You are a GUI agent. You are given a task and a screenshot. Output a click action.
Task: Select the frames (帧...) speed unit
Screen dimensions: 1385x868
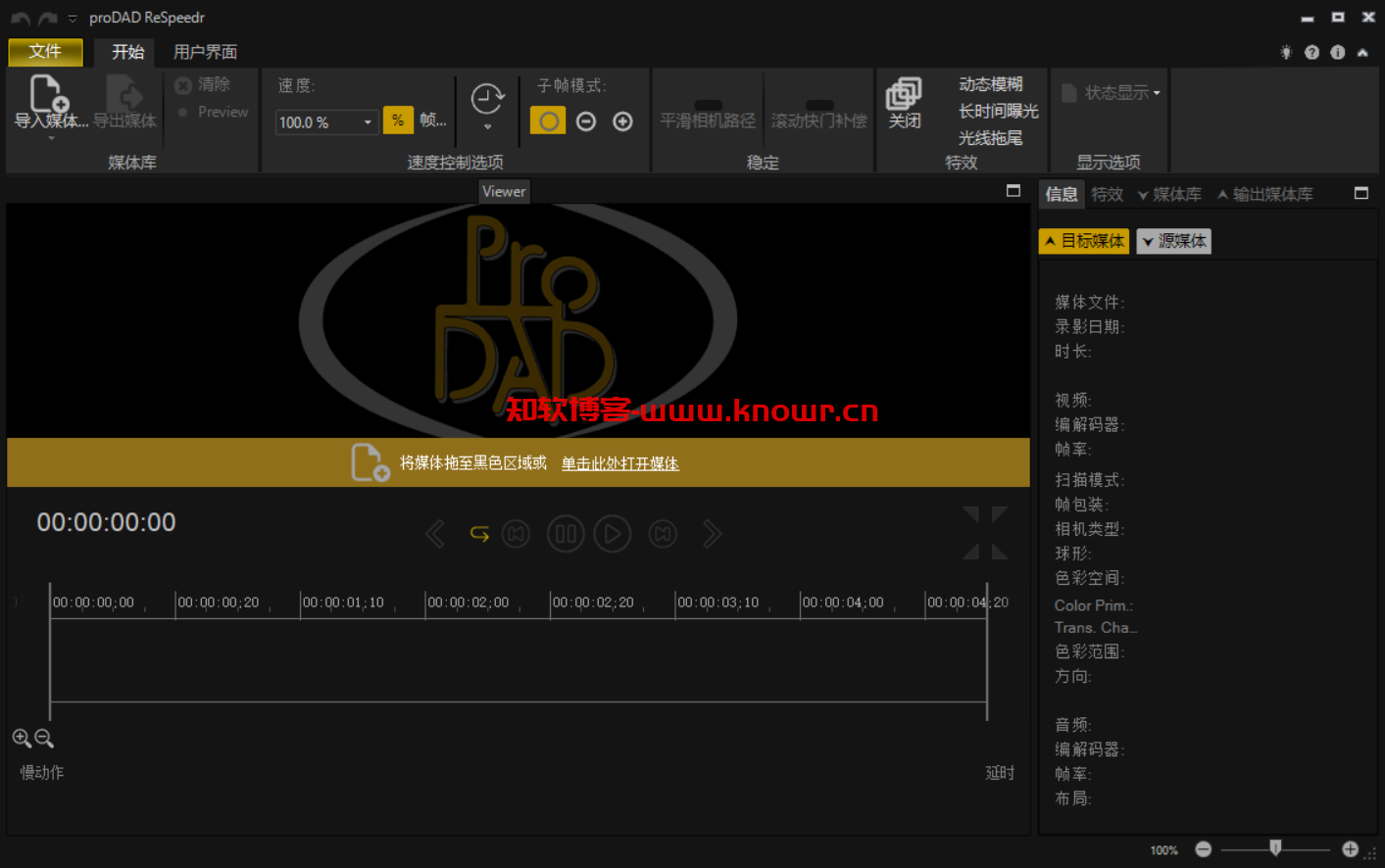(x=433, y=121)
